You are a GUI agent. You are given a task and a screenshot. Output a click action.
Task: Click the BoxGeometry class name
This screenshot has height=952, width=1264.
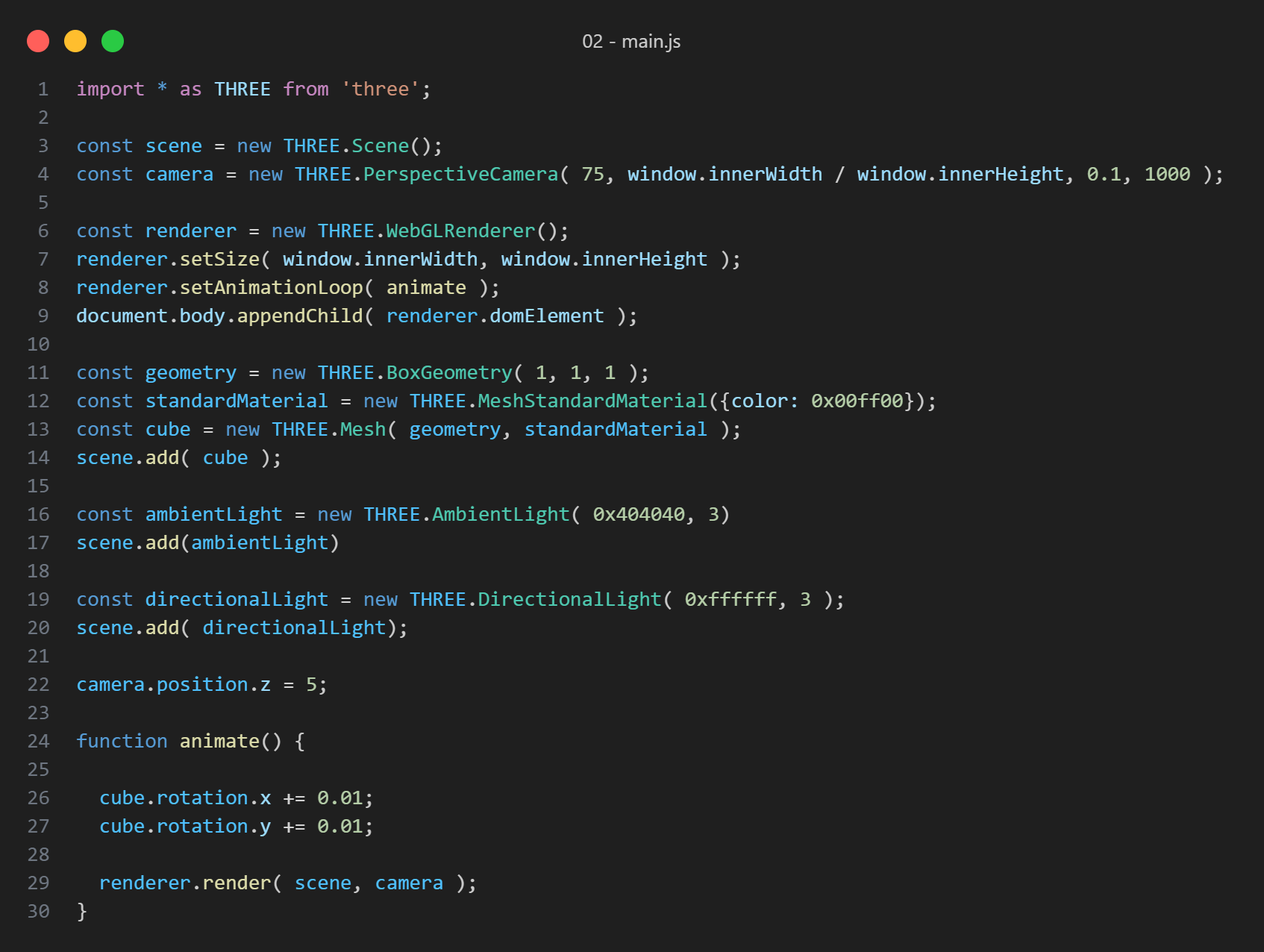tap(449, 373)
